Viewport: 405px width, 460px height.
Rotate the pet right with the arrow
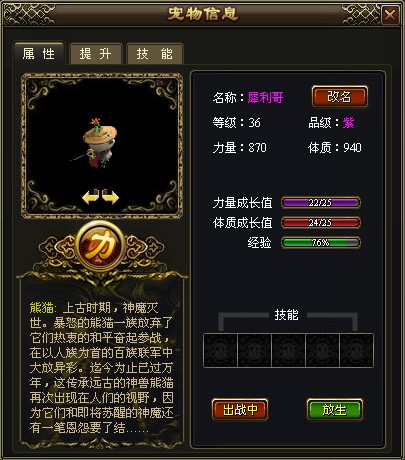pyautogui.click(x=110, y=197)
